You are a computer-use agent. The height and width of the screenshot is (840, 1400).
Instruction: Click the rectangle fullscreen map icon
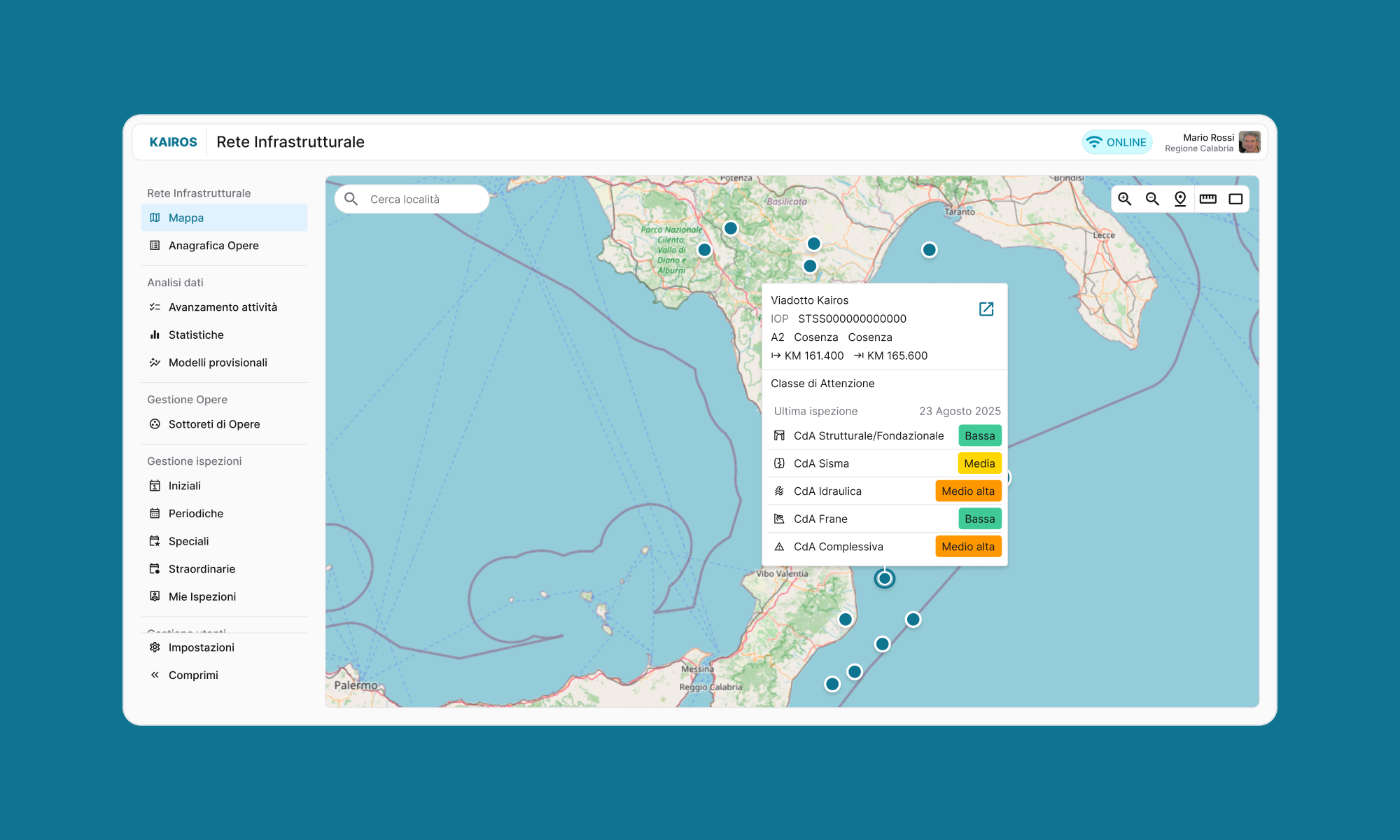(x=1235, y=199)
